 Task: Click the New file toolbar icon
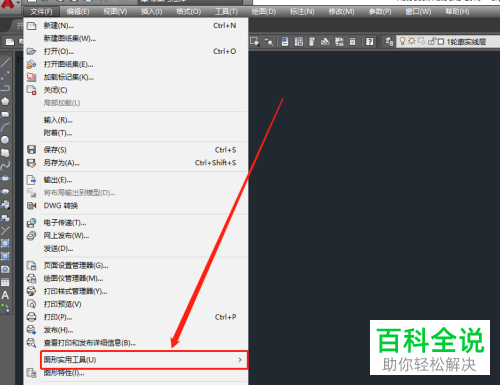[10, 42]
